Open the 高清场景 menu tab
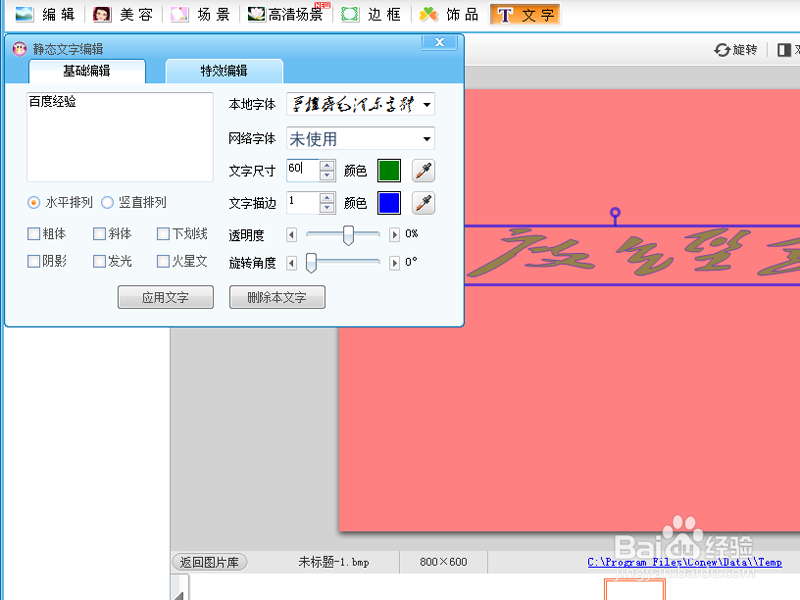800x600 pixels. (289, 14)
